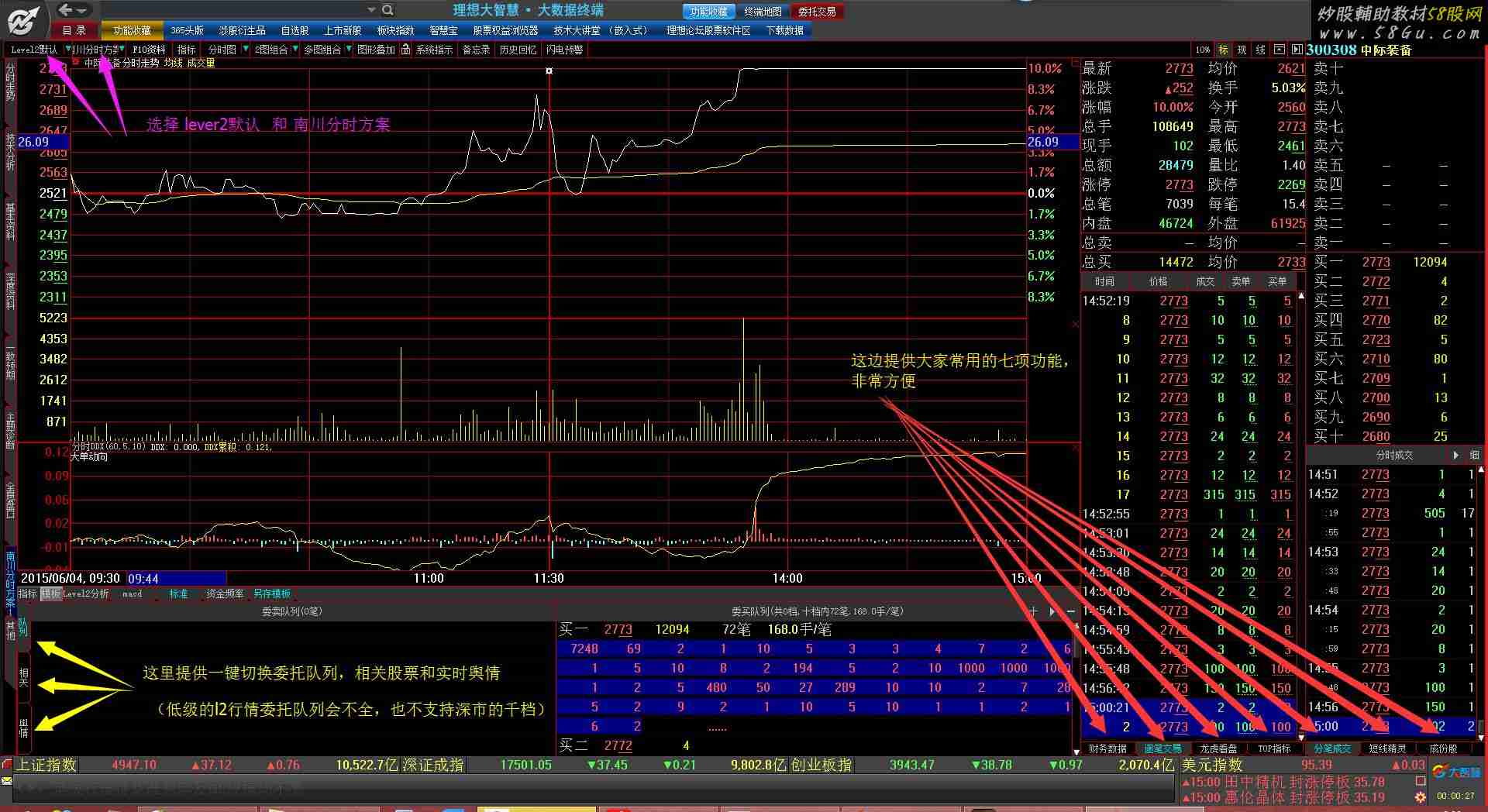Open the search box dropdown arrow

(x=371, y=10)
